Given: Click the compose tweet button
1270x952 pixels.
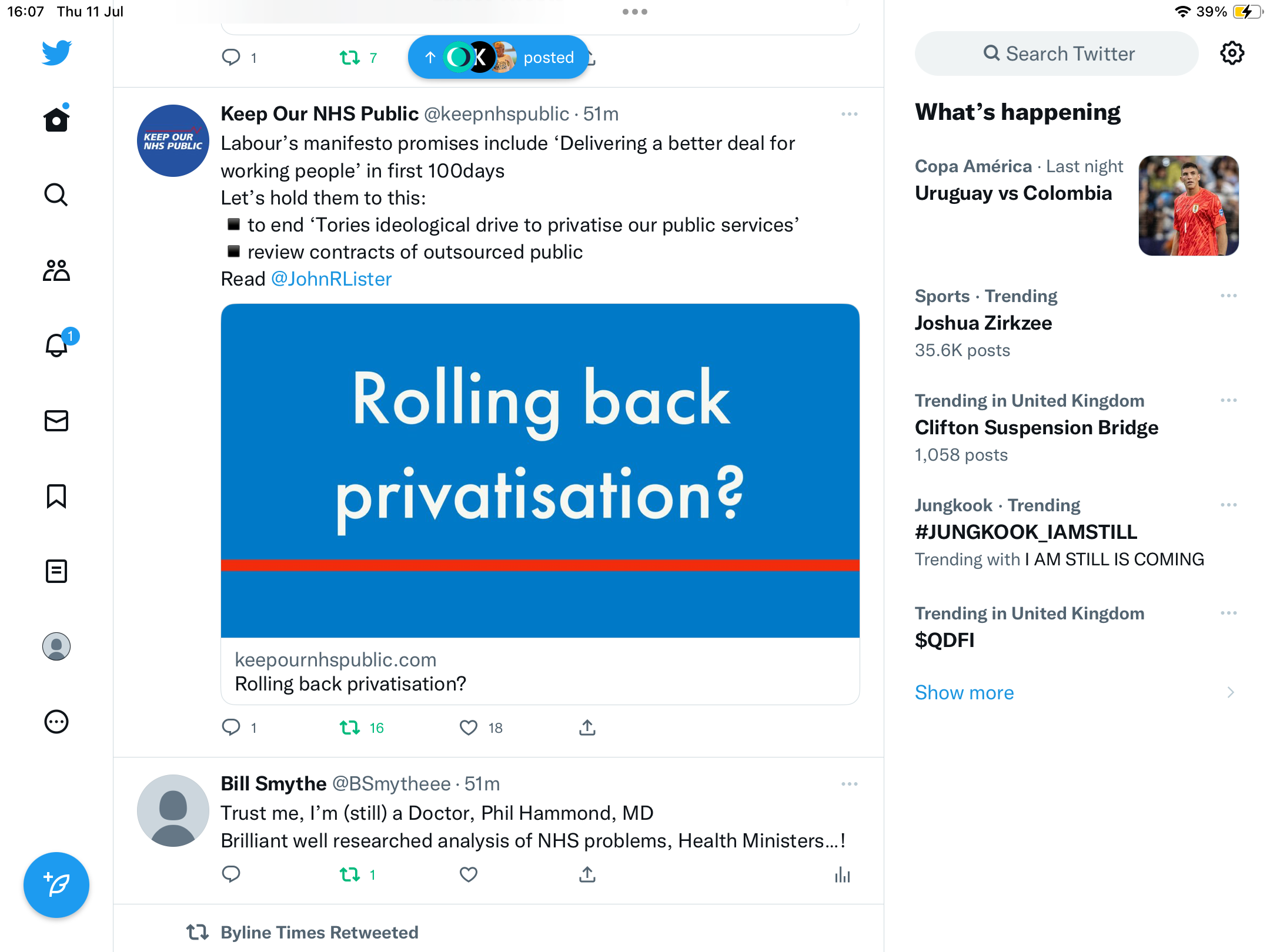Looking at the screenshot, I should click(56, 885).
